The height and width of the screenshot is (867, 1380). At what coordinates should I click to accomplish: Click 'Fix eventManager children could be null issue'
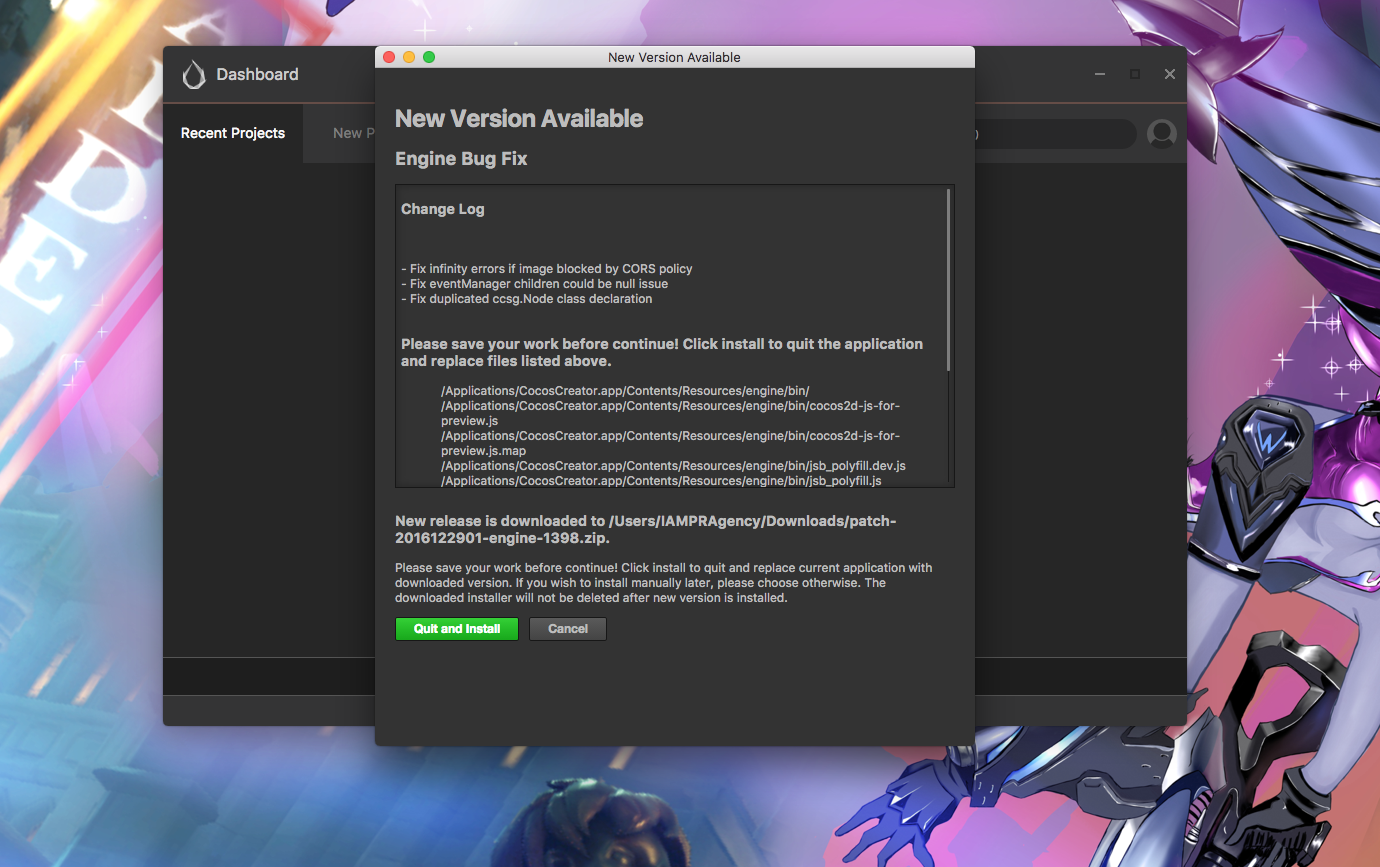pos(535,284)
